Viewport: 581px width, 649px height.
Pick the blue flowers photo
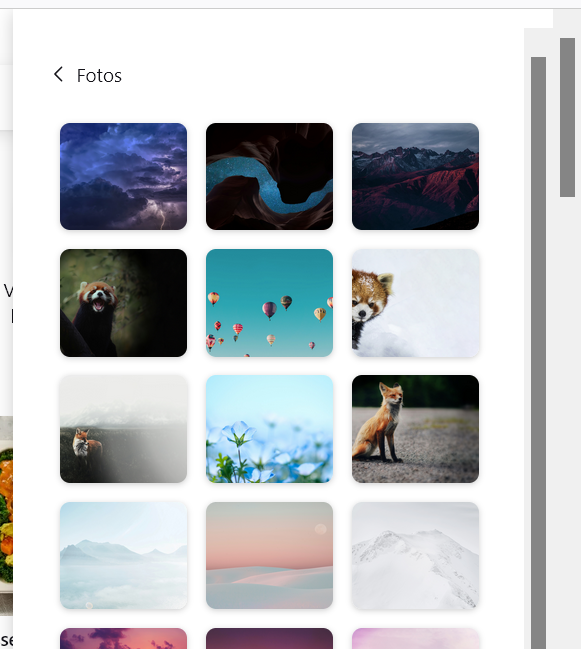pyautogui.click(x=269, y=429)
